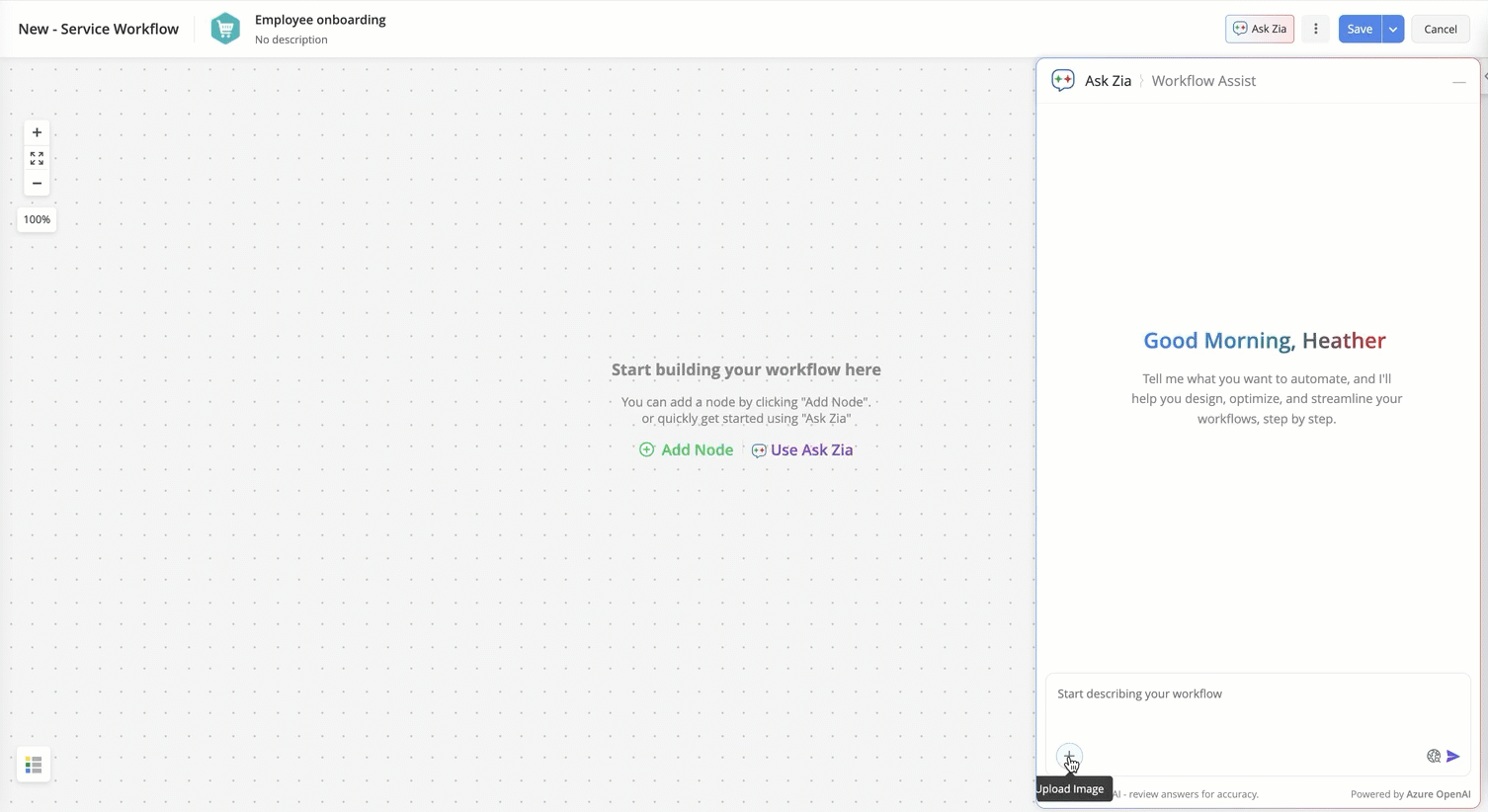This screenshot has height=812, width=1488.
Task: Save the Employee onboarding workflow
Action: [1359, 29]
